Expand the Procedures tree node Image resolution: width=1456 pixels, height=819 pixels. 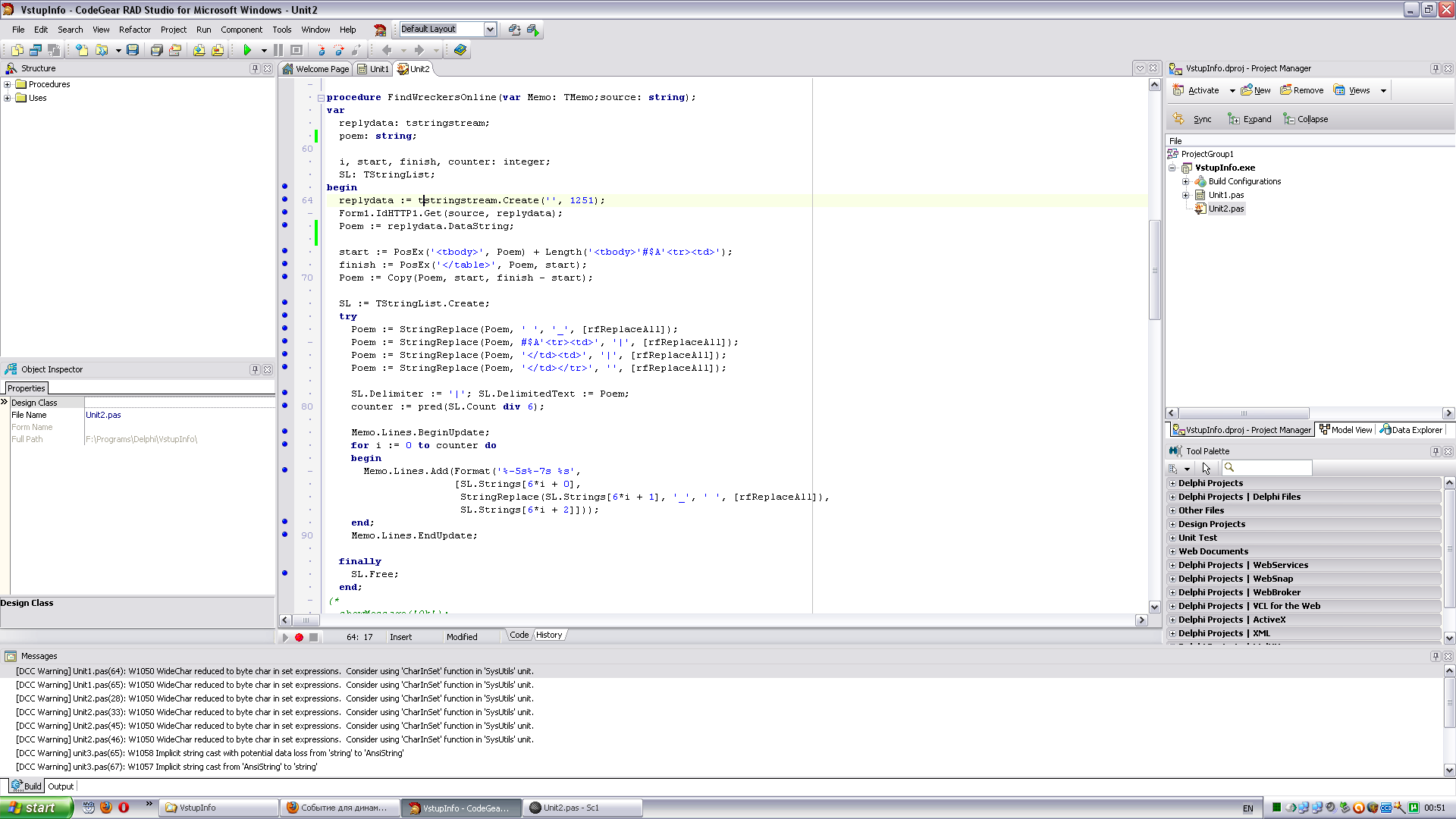pyautogui.click(x=8, y=84)
